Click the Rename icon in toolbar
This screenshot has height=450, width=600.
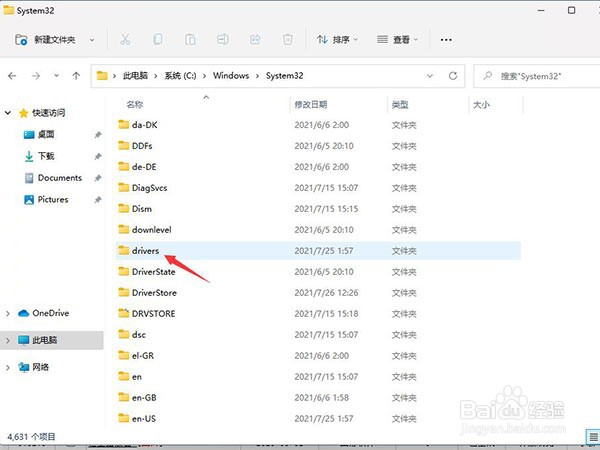tap(223, 39)
